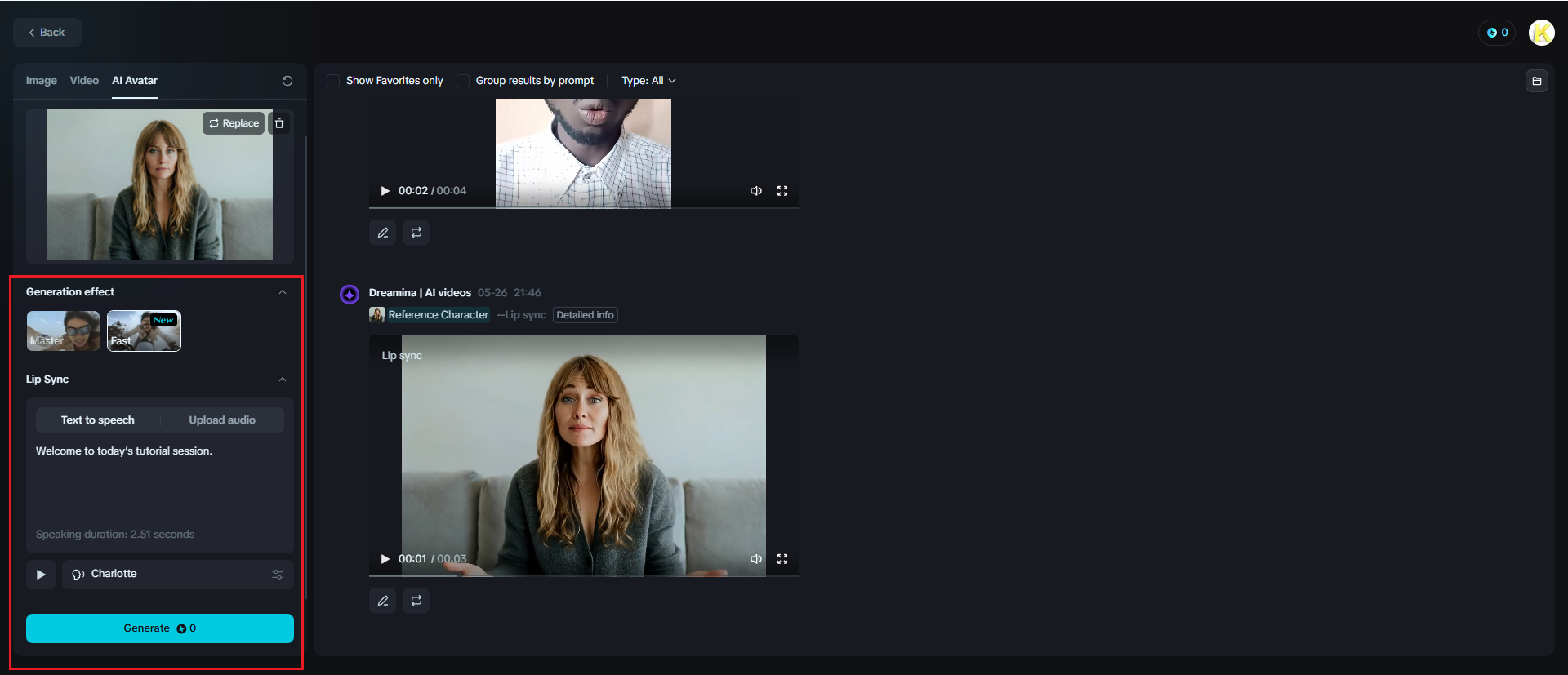Select the Master generation effect
Image resolution: width=1568 pixels, height=675 pixels.
63,331
